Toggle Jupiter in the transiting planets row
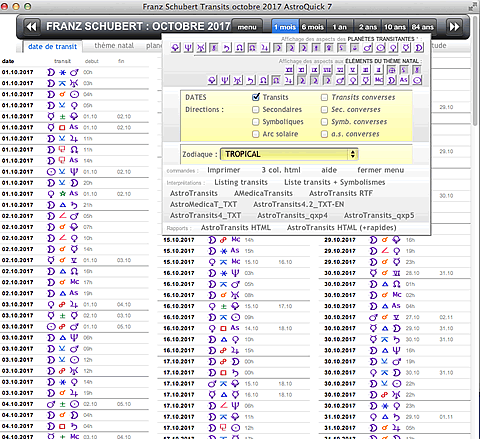This screenshot has width=480, height=439. coord(265,48)
